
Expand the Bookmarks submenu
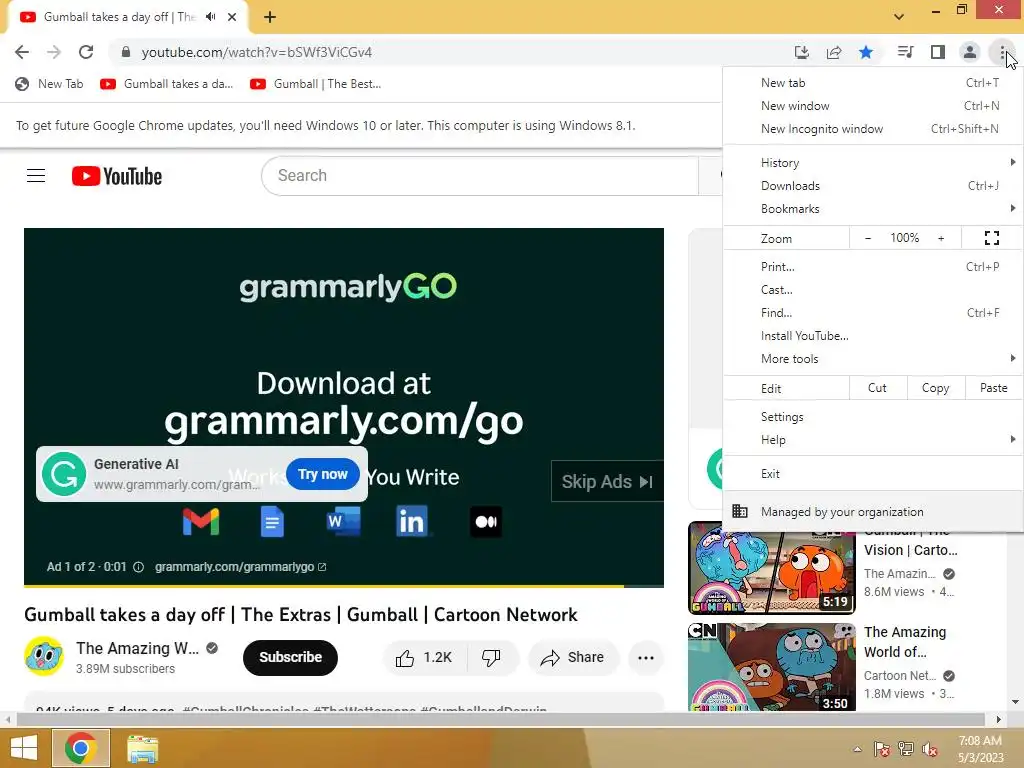[x=874, y=209]
